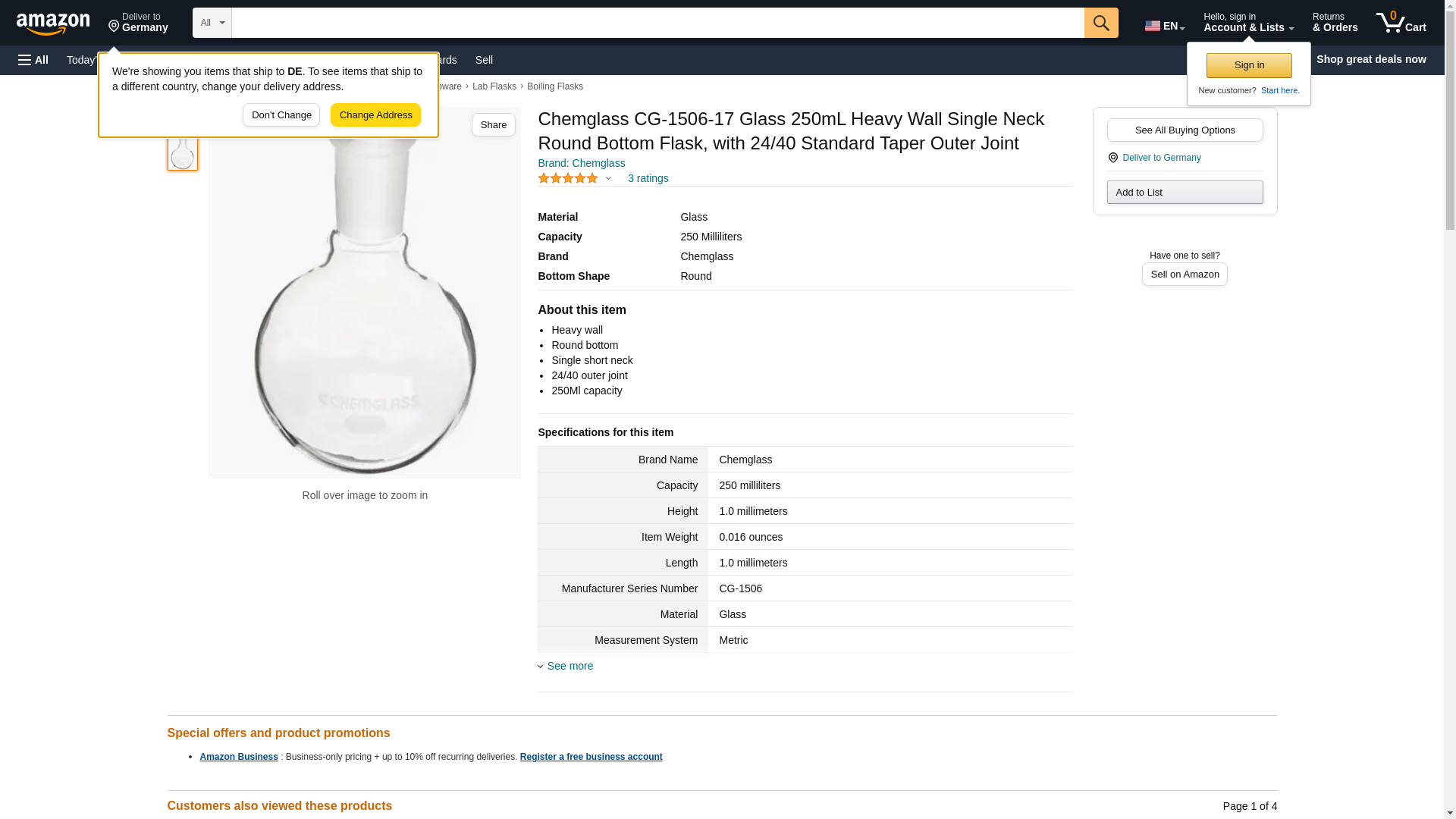1456x819 pixels.
Task: Click the search magnifier button
Action: [x=1101, y=23]
